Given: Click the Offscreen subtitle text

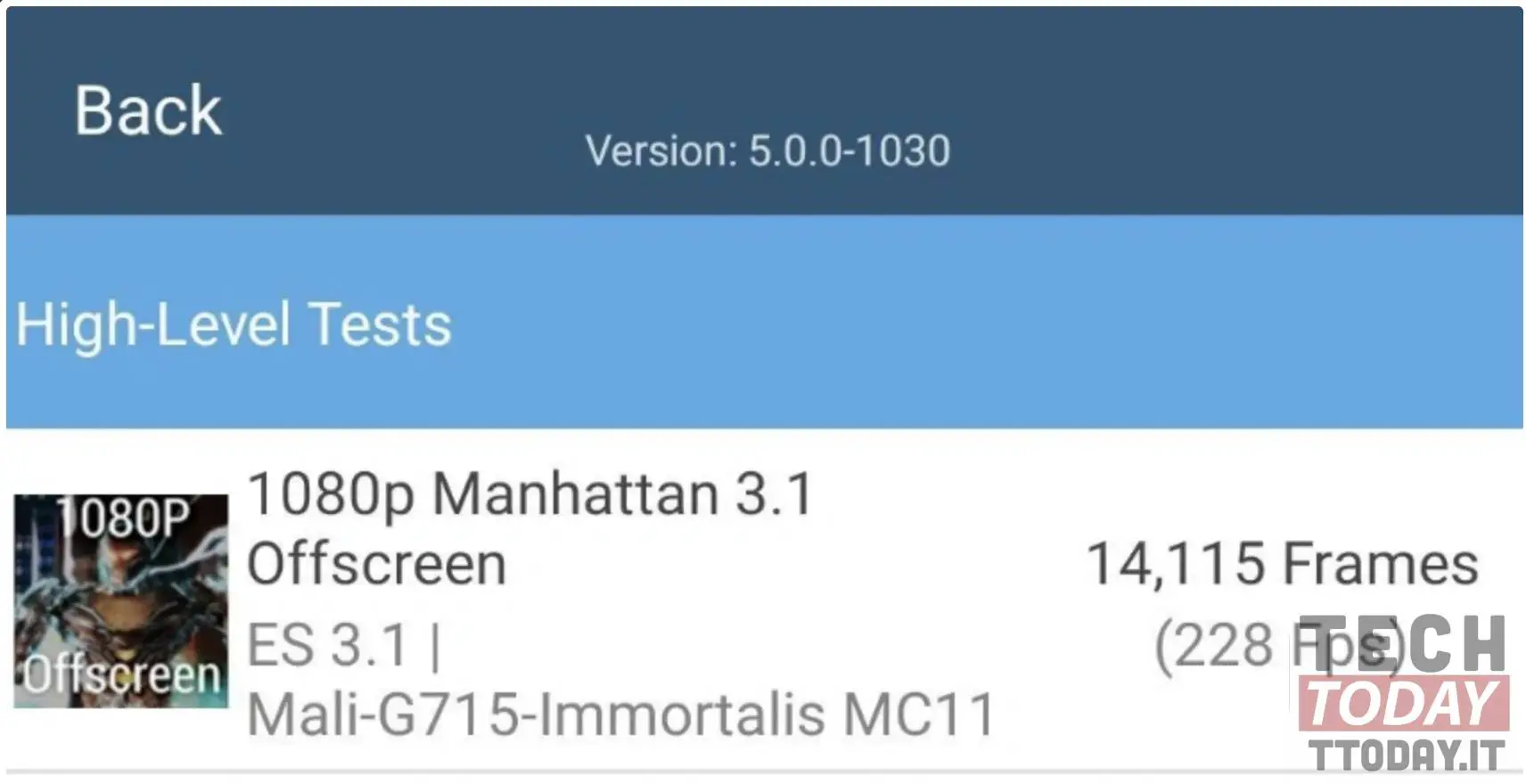Looking at the screenshot, I should tap(376, 564).
